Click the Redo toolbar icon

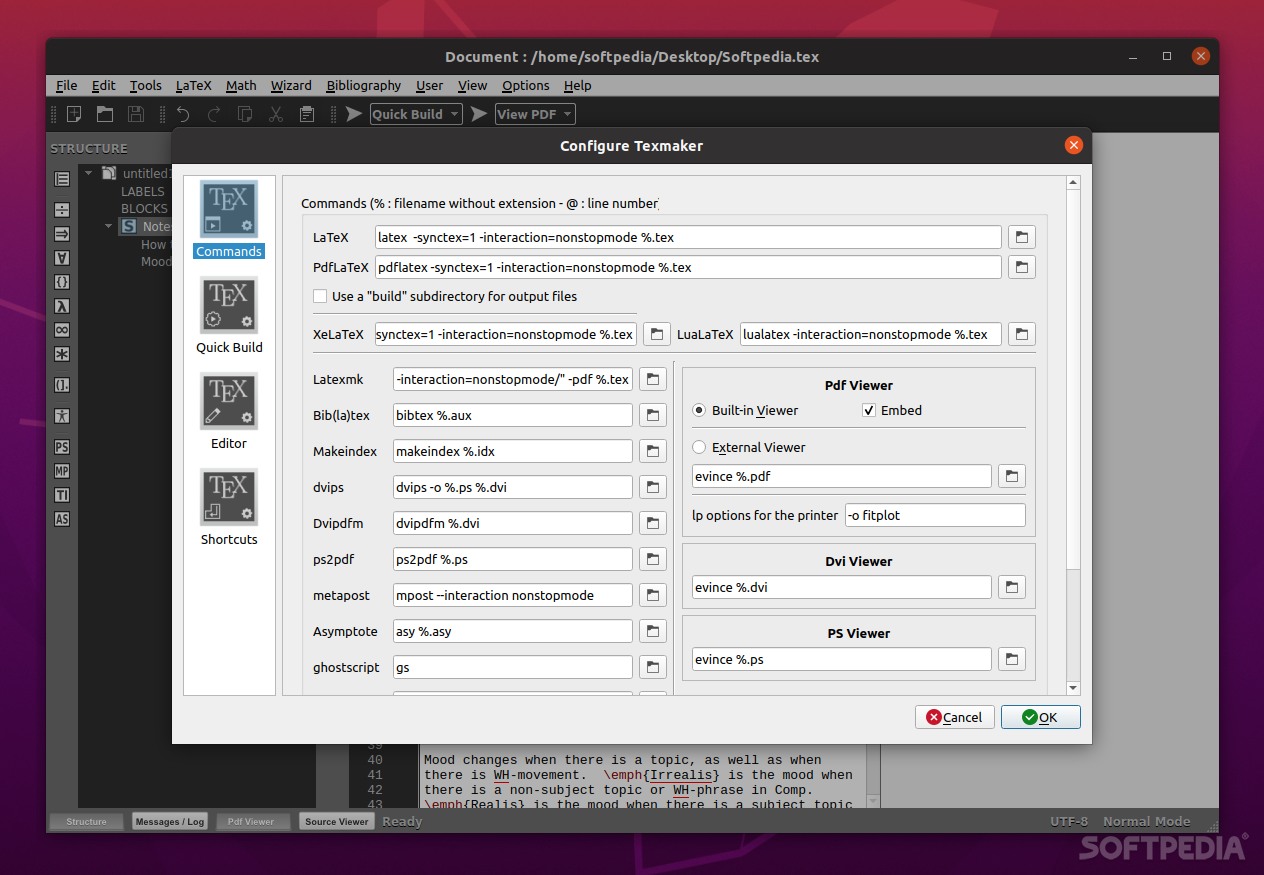coord(214,114)
